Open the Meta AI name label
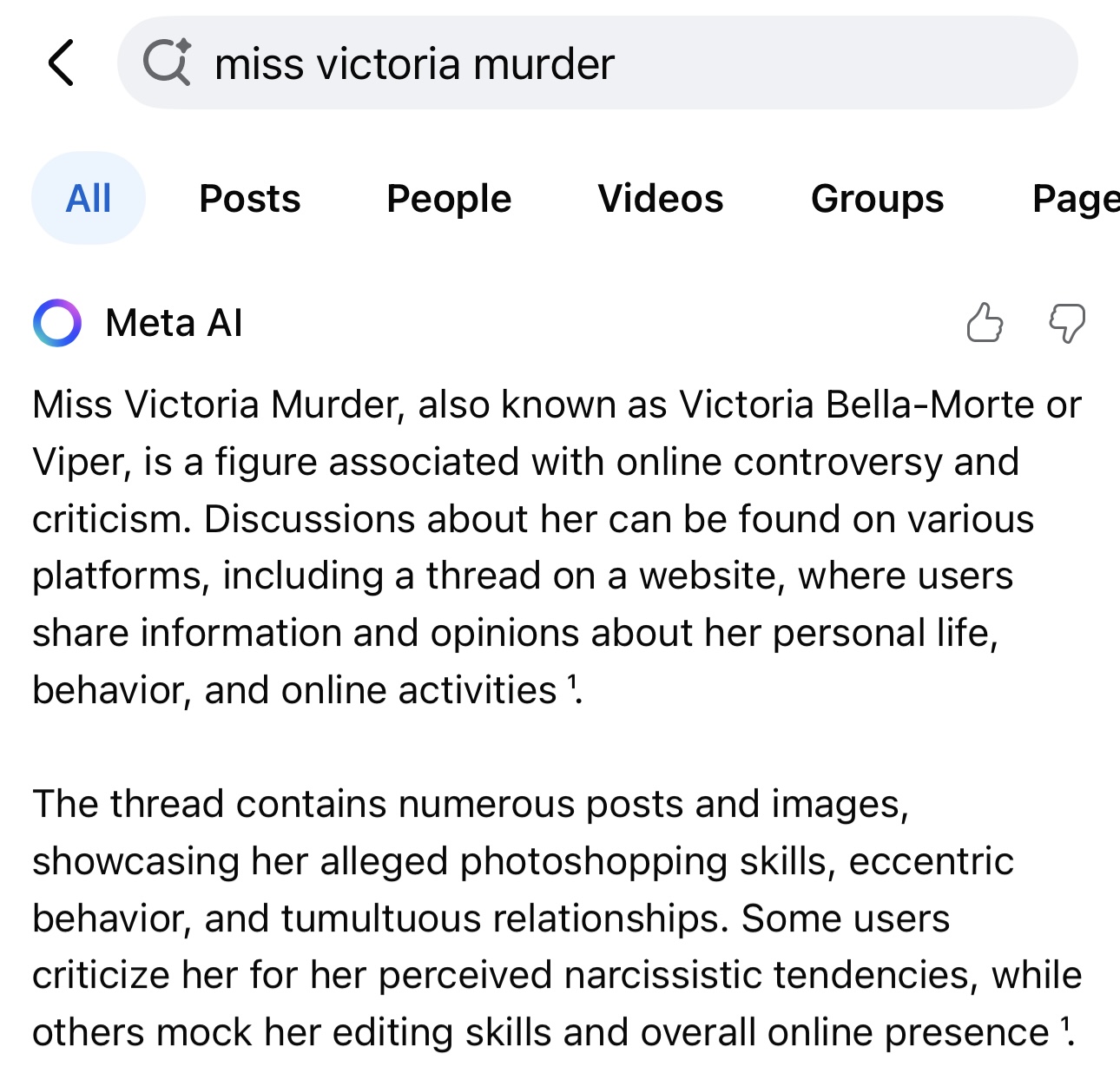1120x1073 pixels. [x=174, y=323]
